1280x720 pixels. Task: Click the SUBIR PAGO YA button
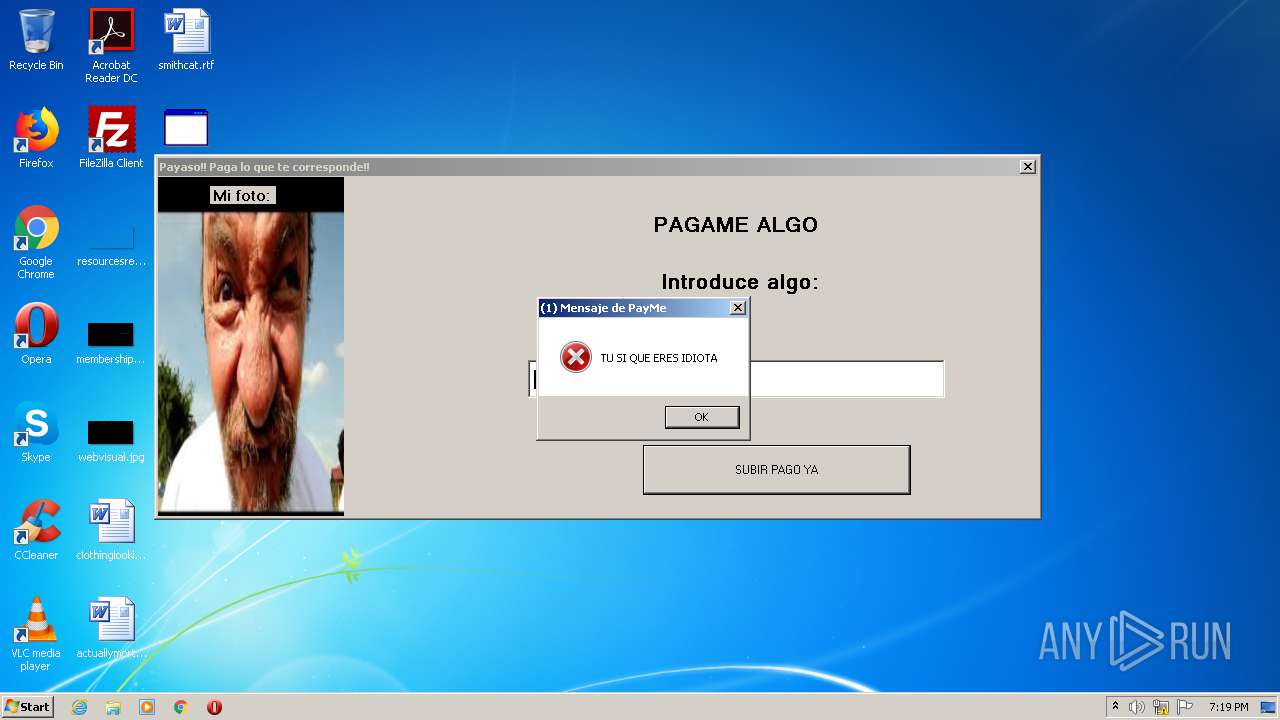point(777,470)
